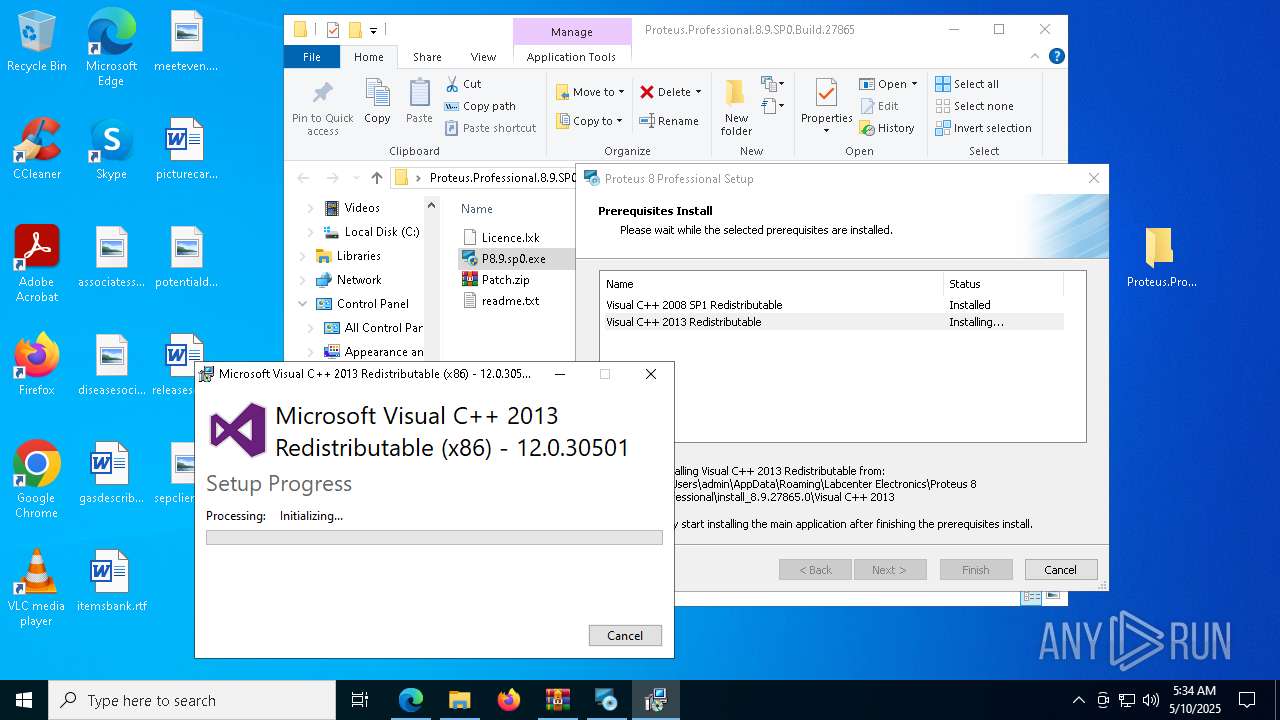Cancel the Visual C++ 2013 setup
Screen dimensions: 1280x720
pos(625,635)
